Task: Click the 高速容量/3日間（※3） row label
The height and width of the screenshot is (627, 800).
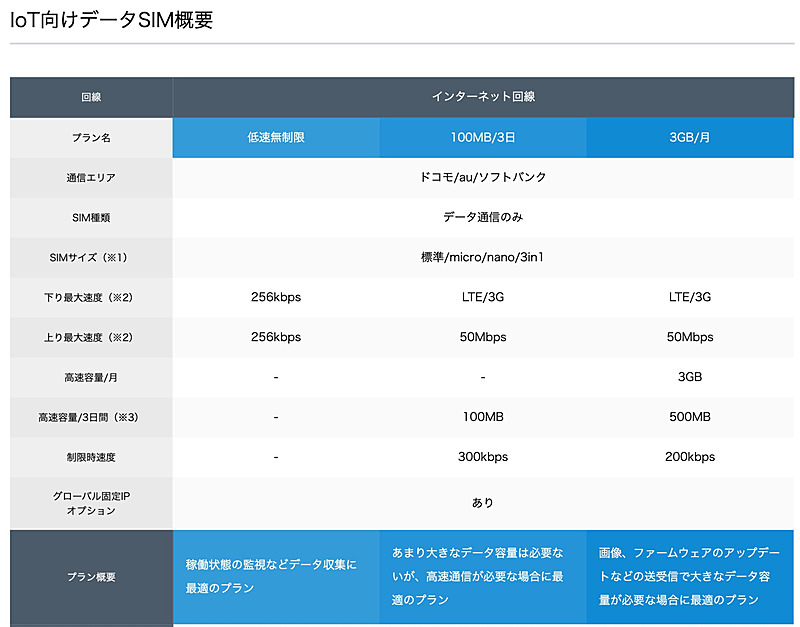Action: coord(91,417)
